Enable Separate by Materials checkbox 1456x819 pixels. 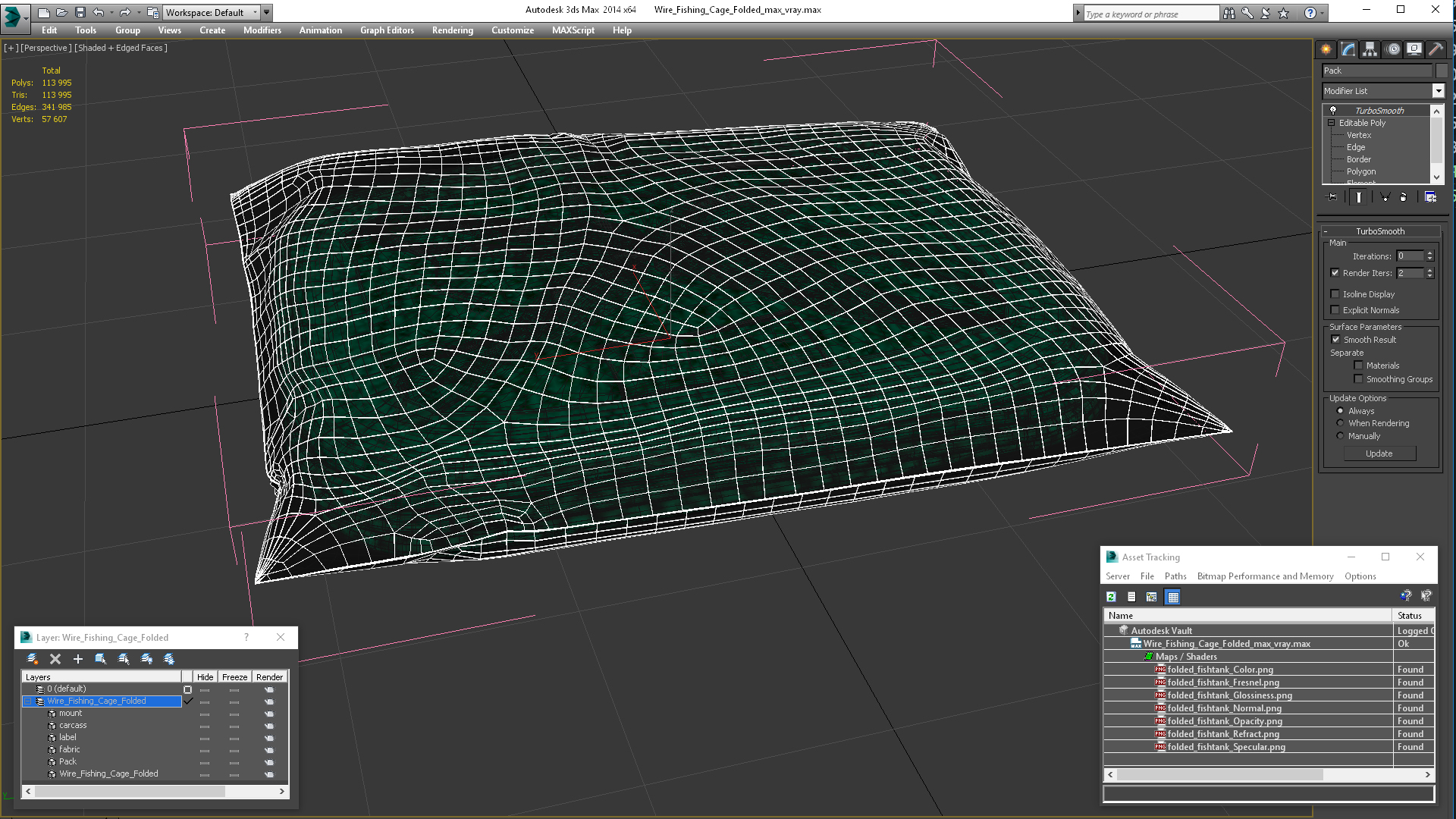click(1359, 366)
